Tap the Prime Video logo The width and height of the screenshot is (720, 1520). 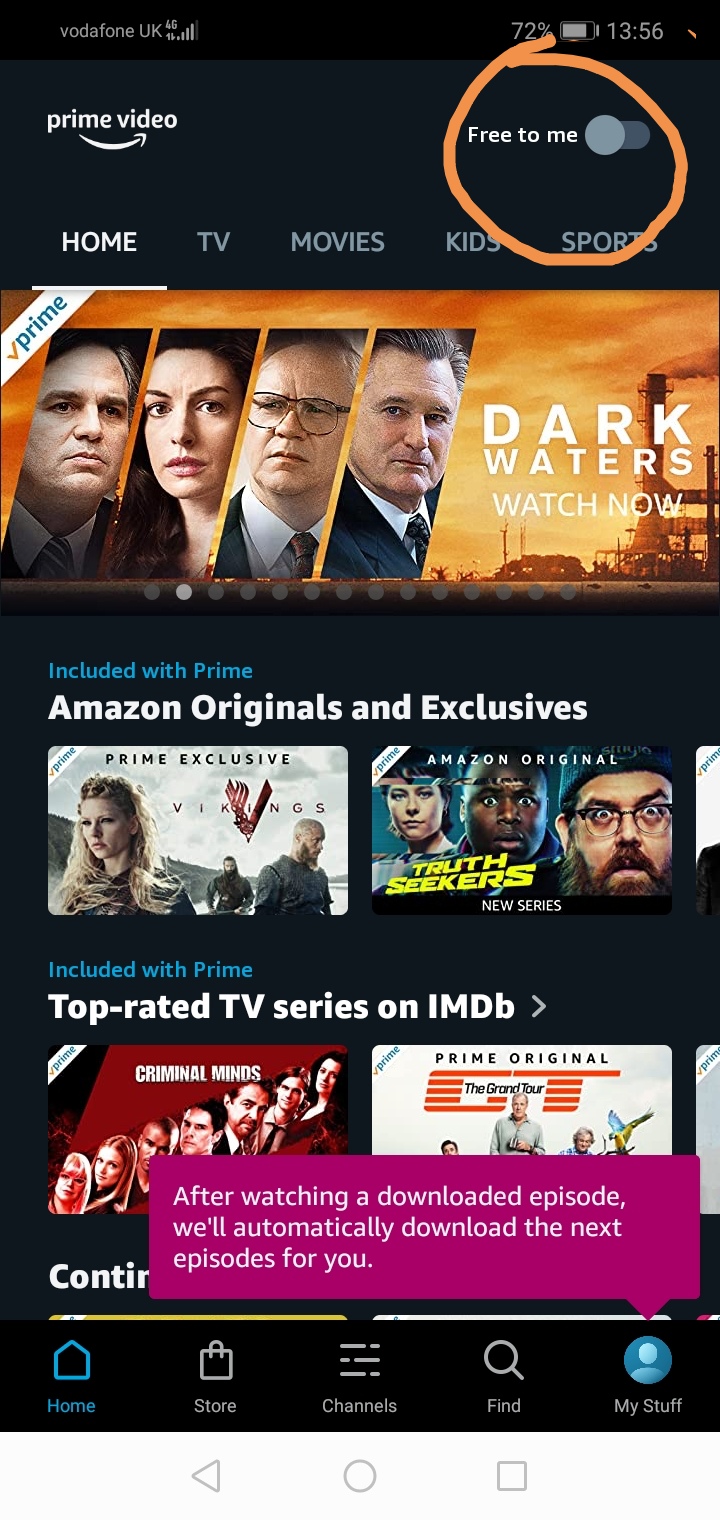pos(112,129)
